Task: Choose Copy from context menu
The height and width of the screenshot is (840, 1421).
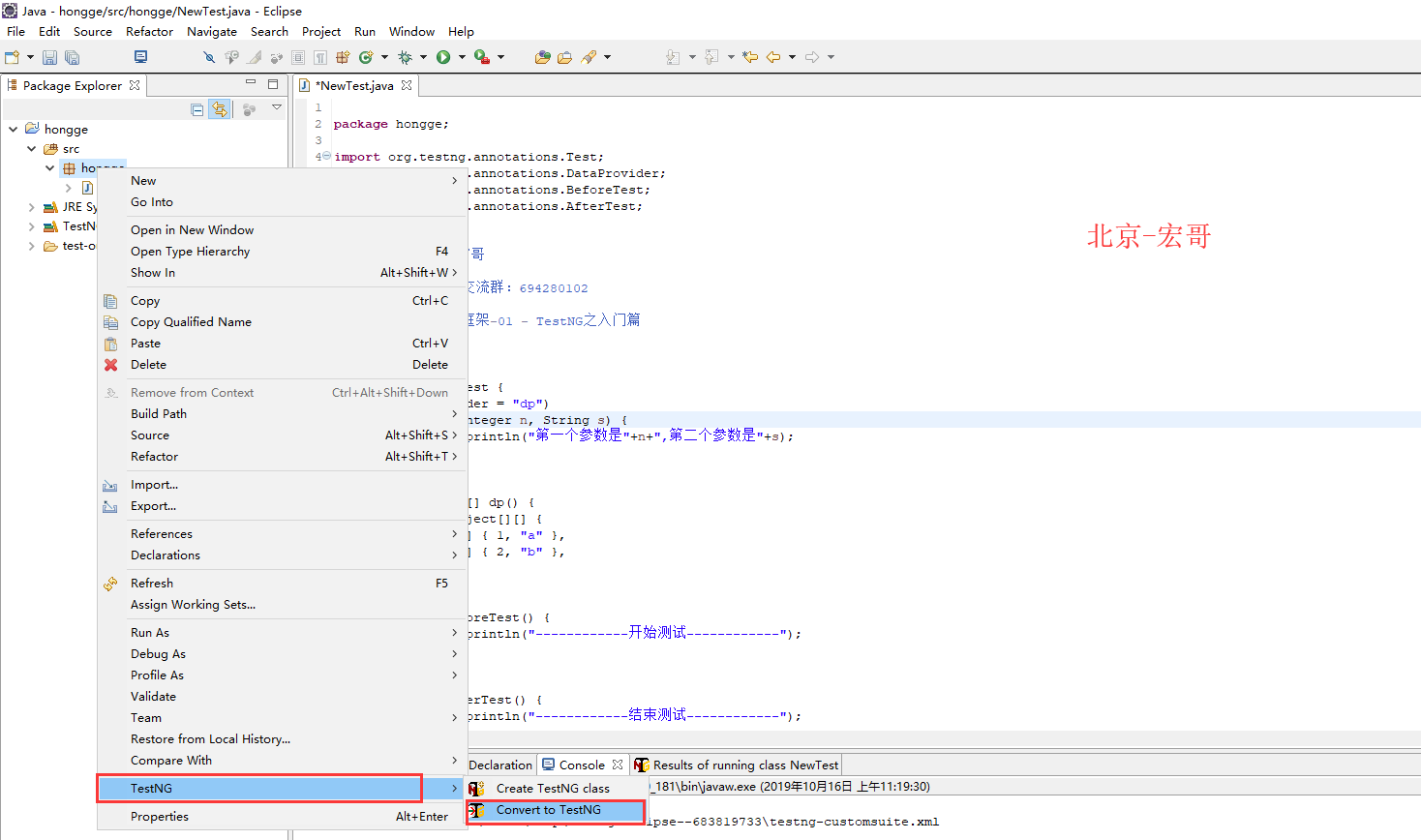Action: [282, 300]
